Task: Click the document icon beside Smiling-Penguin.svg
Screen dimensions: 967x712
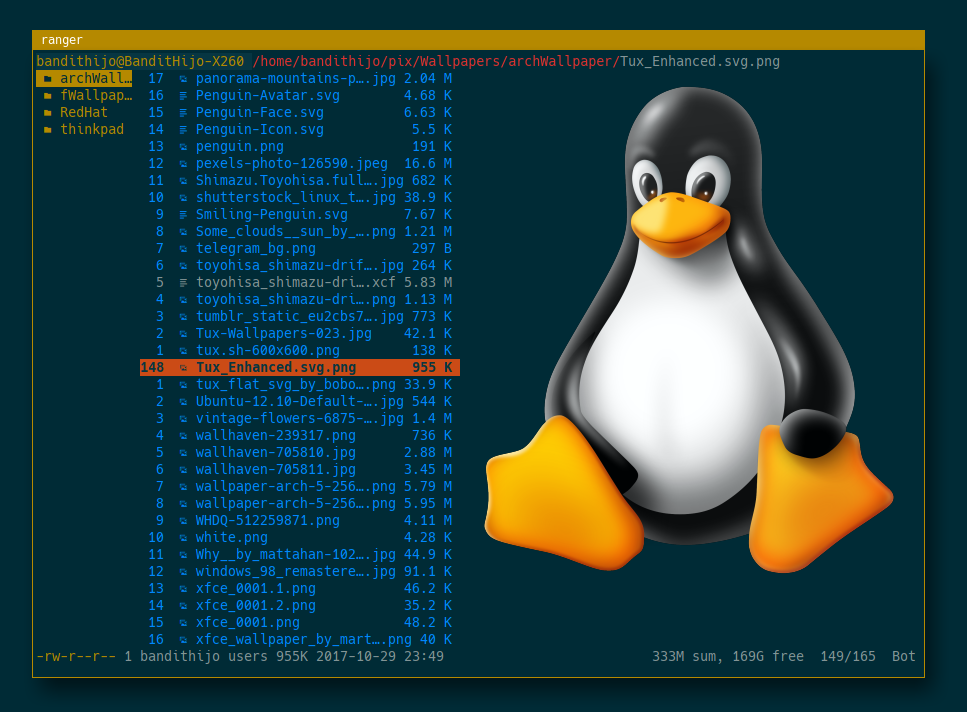Action: coord(183,215)
